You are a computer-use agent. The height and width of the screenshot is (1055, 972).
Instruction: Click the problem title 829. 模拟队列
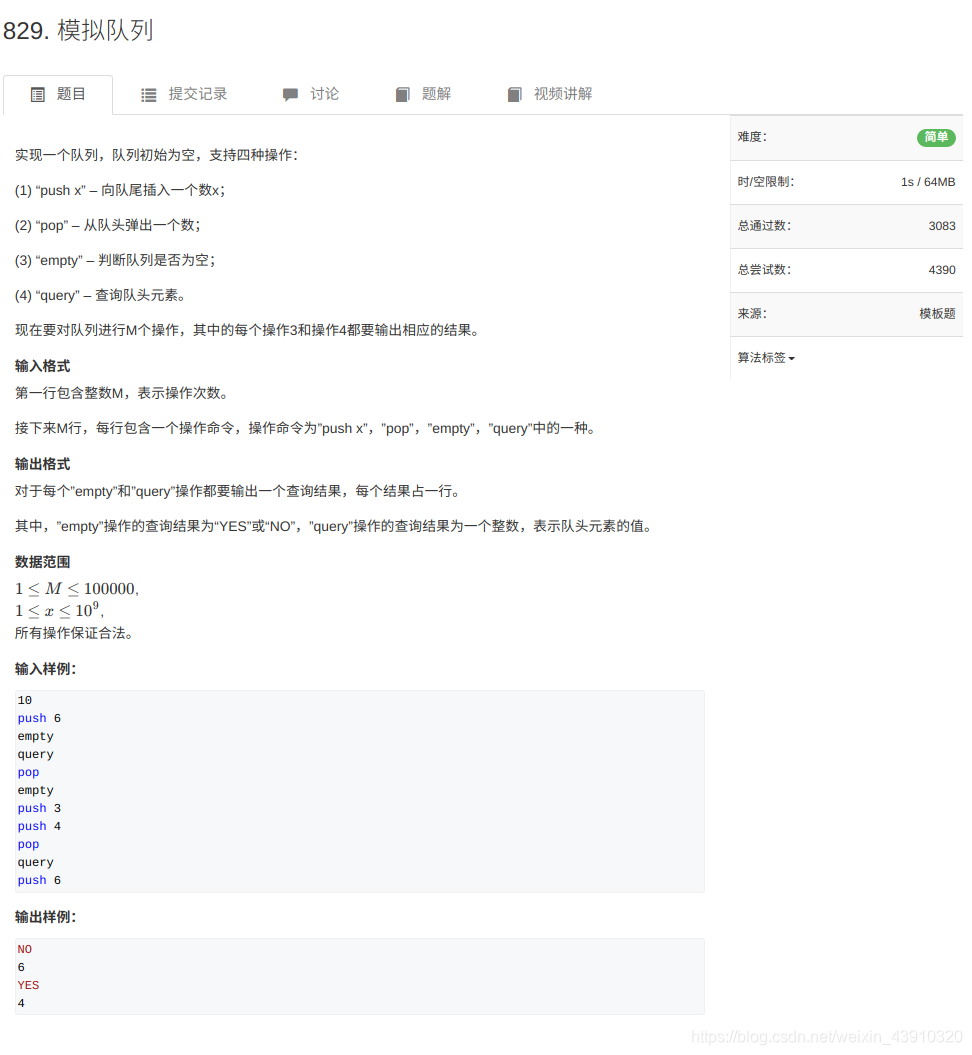coord(78,31)
